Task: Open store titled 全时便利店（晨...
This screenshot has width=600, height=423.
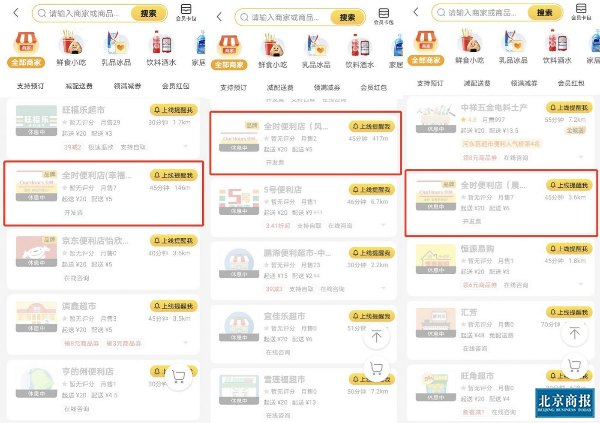Action: (x=493, y=185)
